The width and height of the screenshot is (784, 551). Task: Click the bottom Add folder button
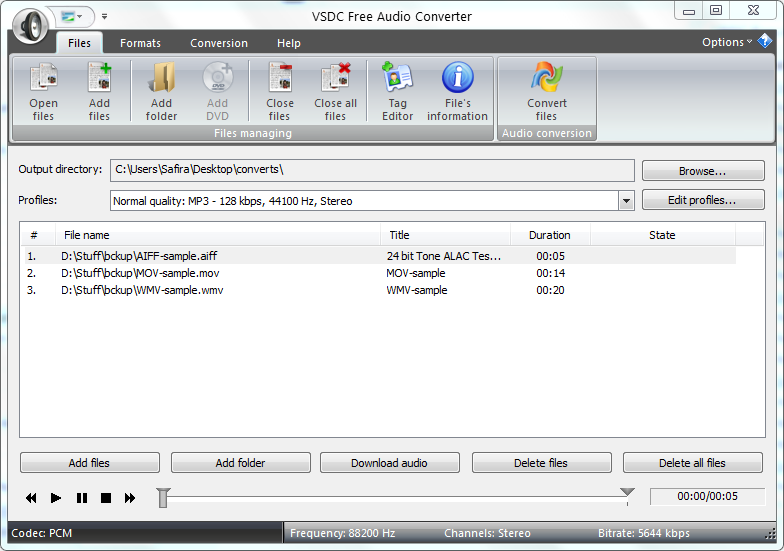(x=240, y=463)
